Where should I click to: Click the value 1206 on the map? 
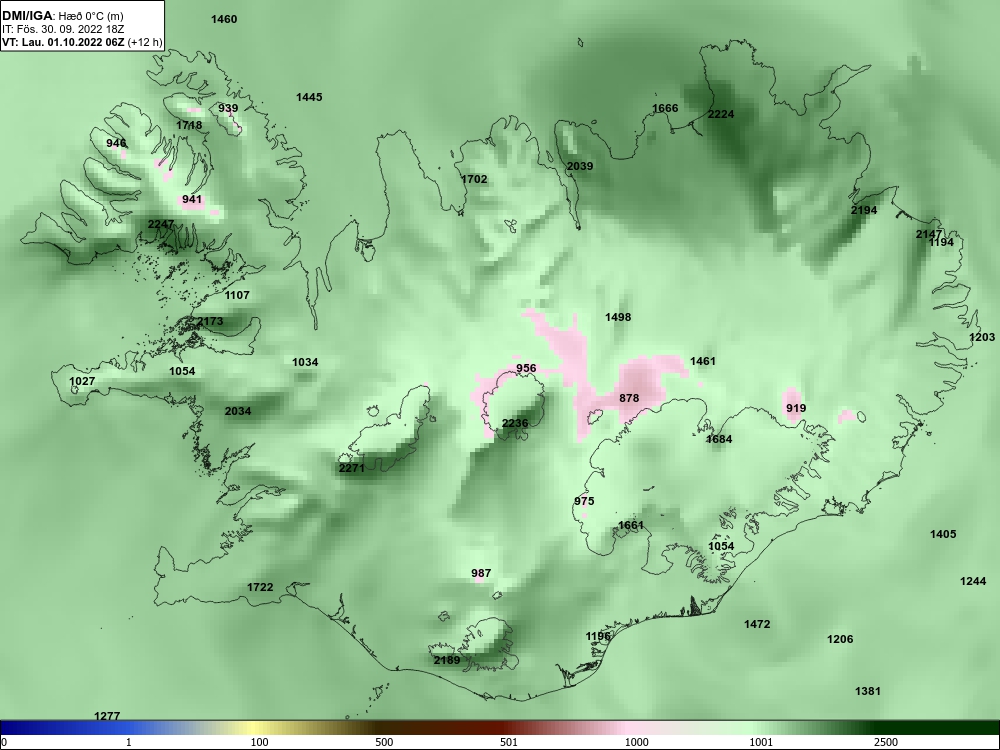[x=840, y=639]
